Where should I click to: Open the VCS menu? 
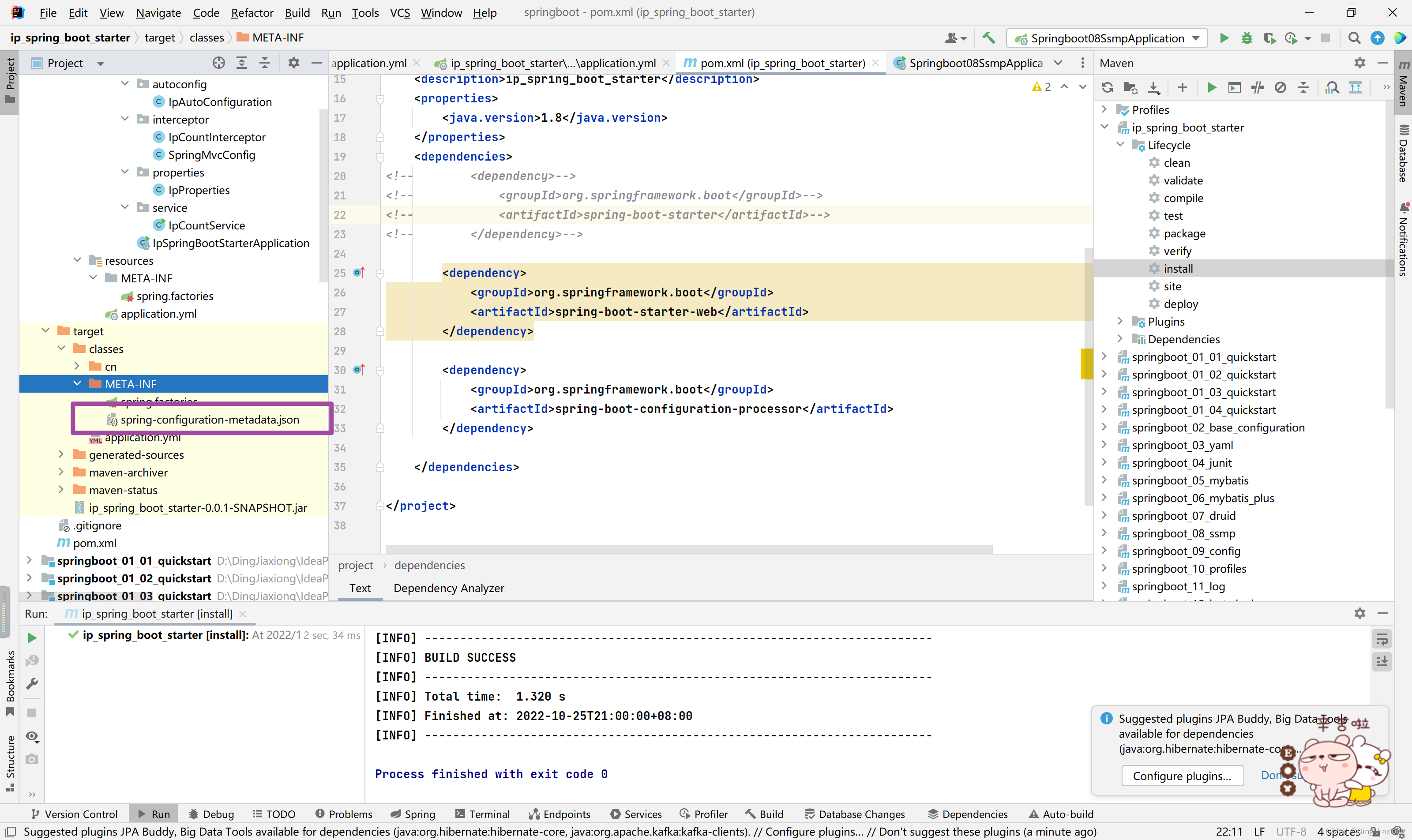[x=400, y=12]
